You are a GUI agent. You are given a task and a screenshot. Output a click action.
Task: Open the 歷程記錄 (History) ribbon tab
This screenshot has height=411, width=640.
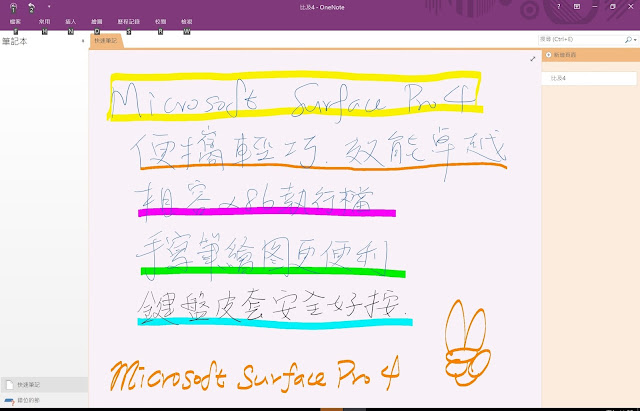tap(129, 22)
